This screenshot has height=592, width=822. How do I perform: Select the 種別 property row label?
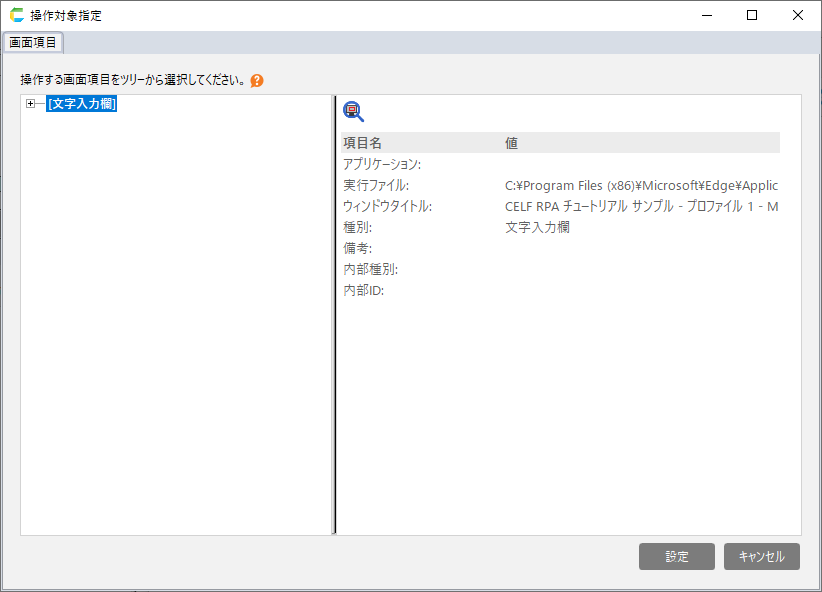358,227
